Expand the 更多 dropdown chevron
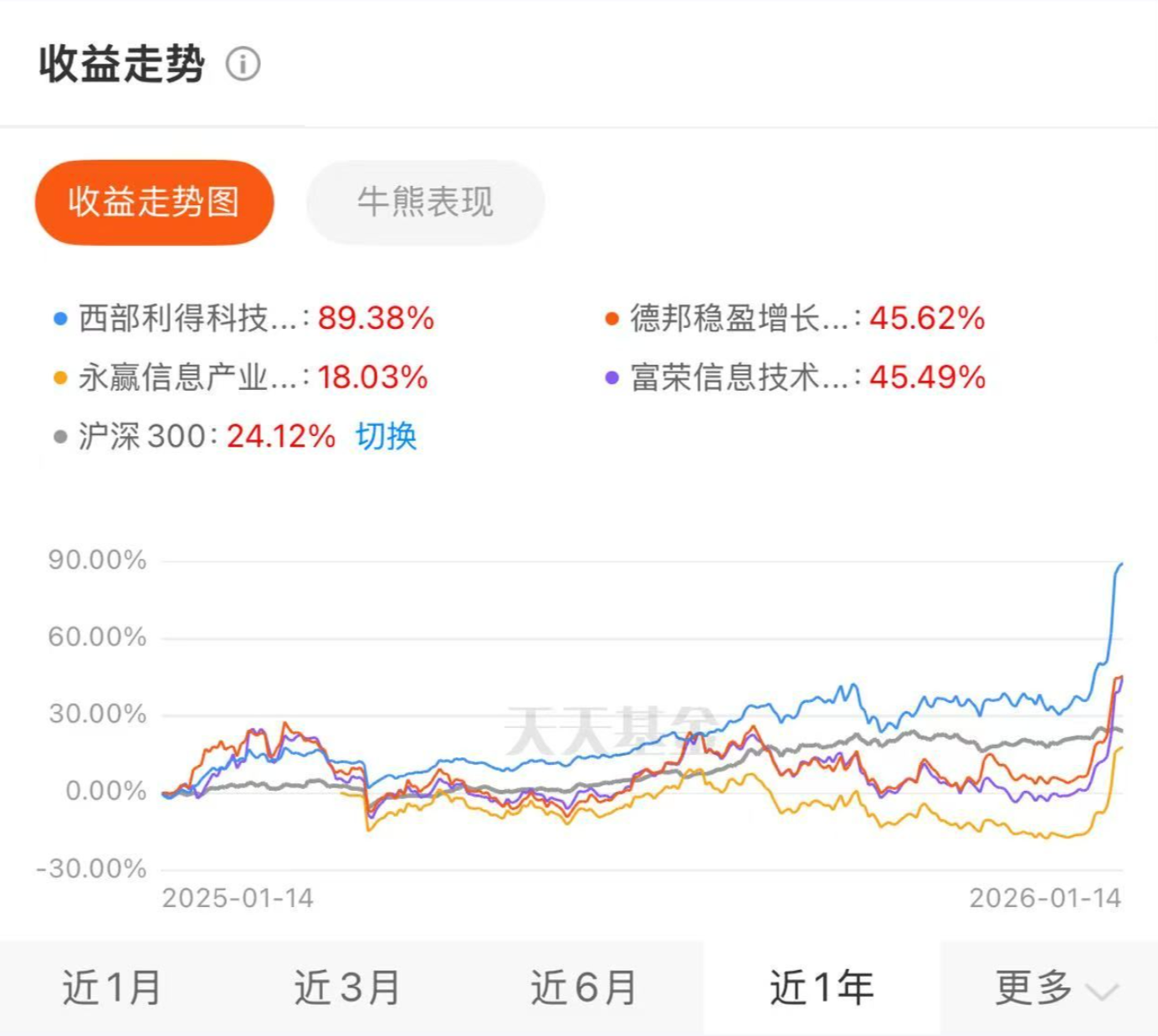Screen dimensions: 1158x1036 pyautogui.click(x=1101, y=992)
